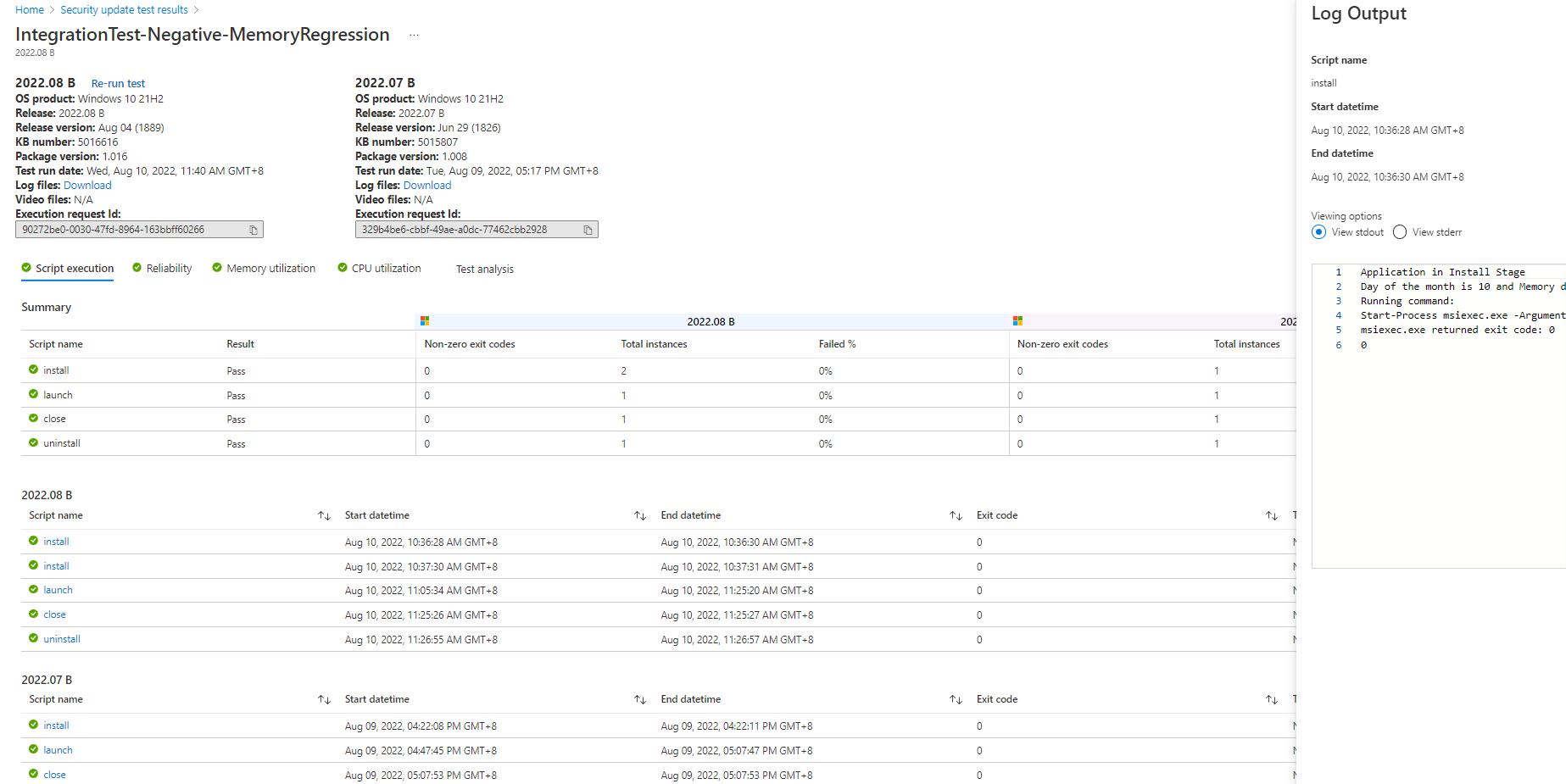Open the uninstall log in 2022.08 B table

(x=62, y=639)
